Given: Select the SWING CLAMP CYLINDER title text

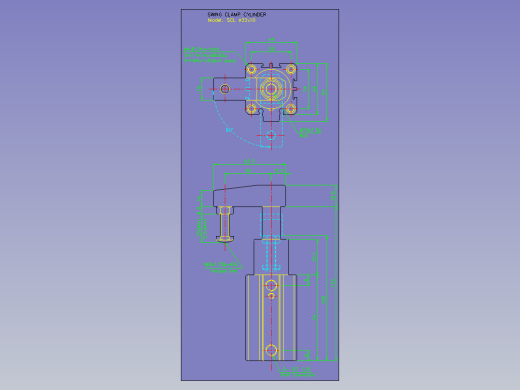Looking at the screenshot, I should click(237, 14).
